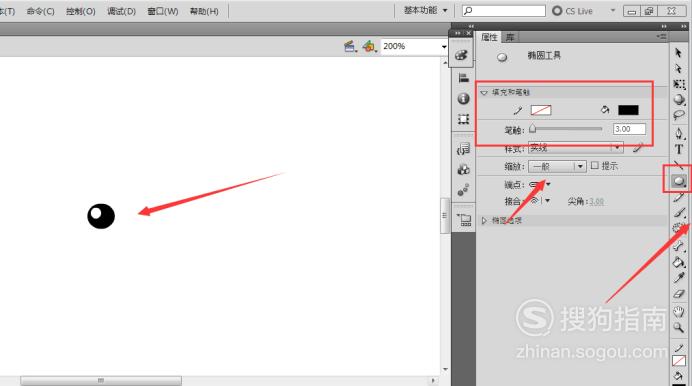This screenshot has height=386, width=692.
Task: Open the Components panel icon
Action: pos(463,169)
